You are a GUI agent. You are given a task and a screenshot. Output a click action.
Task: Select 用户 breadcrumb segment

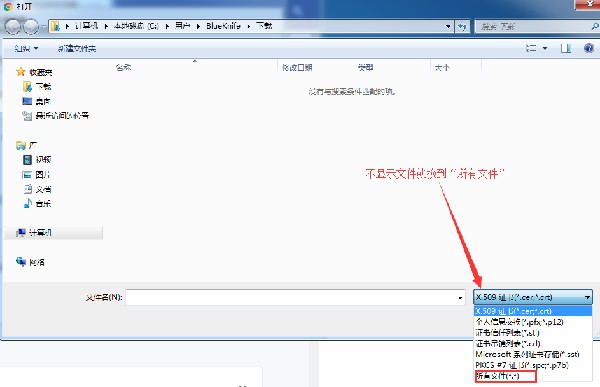click(183, 26)
